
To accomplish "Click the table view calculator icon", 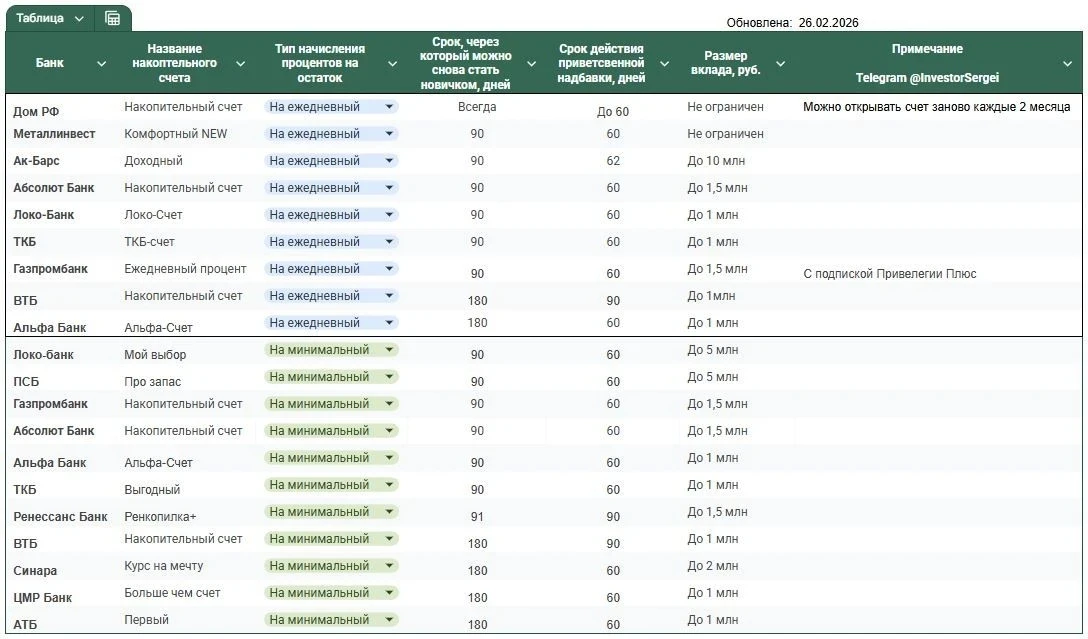I will [x=112, y=19].
